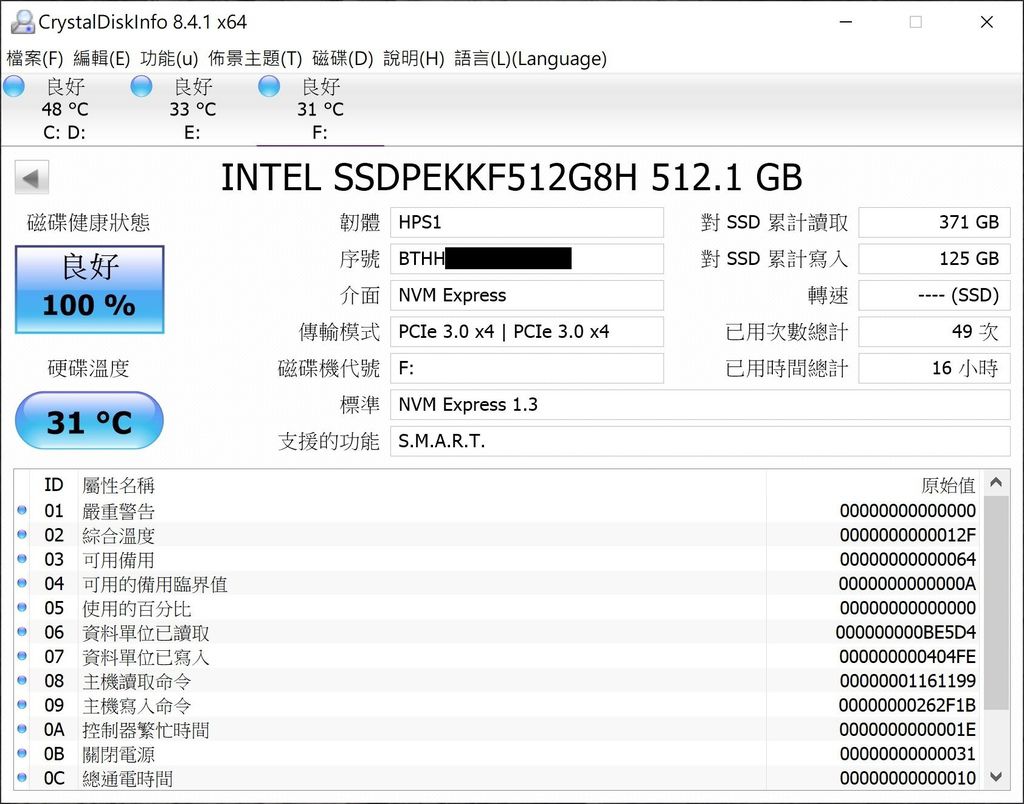This screenshot has height=804, width=1024.
Task: Click drive E: blue health status icon
Action: [x=140, y=87]
